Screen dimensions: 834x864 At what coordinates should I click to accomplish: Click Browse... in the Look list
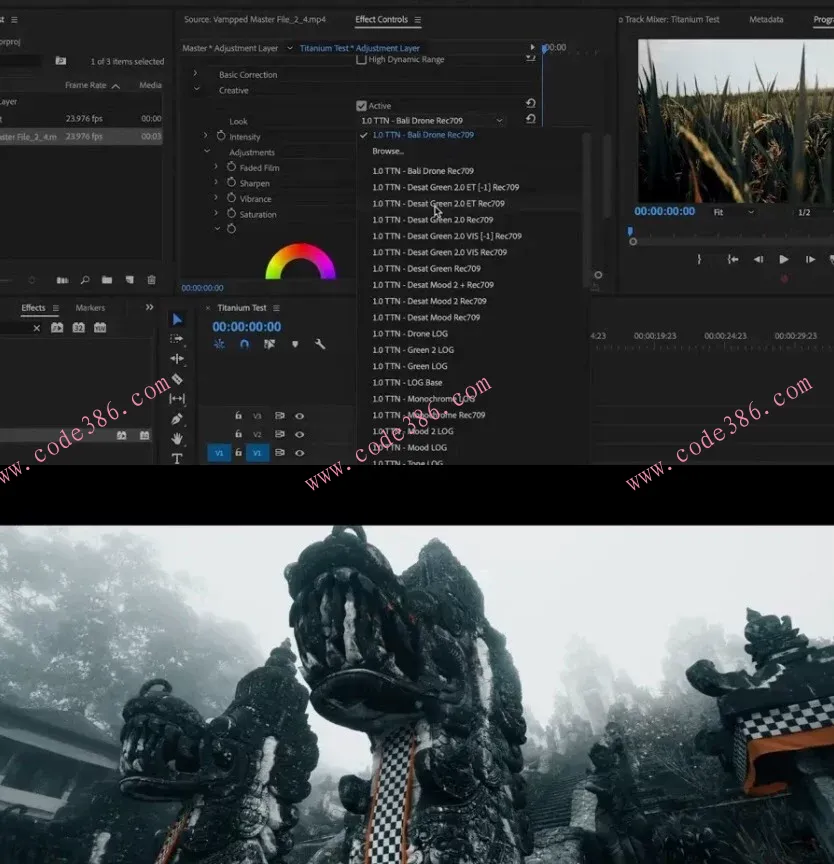(x=388, y=151)
